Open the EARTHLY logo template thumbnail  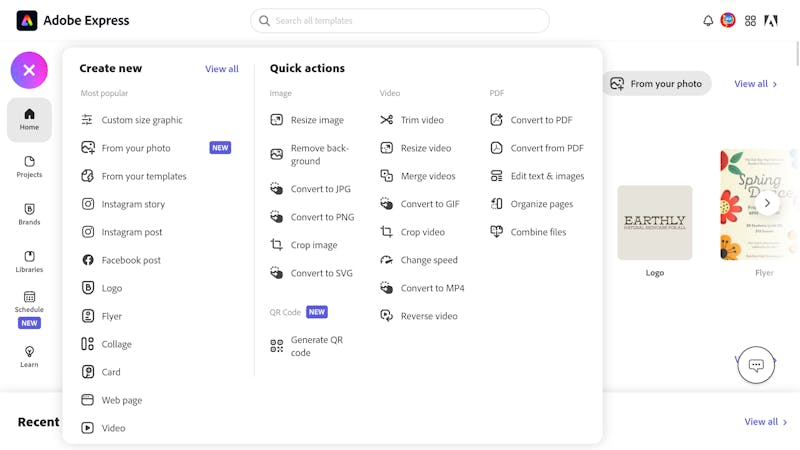click(655, 223)
